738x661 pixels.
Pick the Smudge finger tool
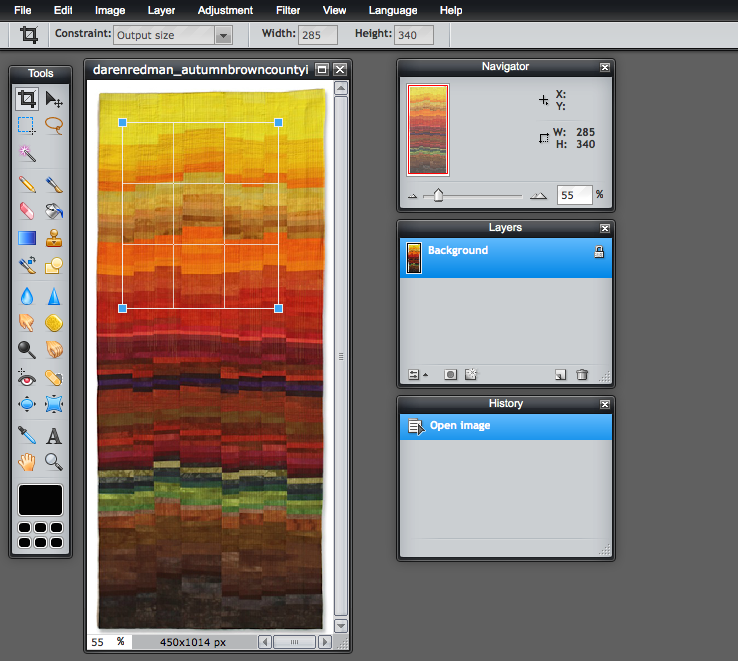pos(27,323)
